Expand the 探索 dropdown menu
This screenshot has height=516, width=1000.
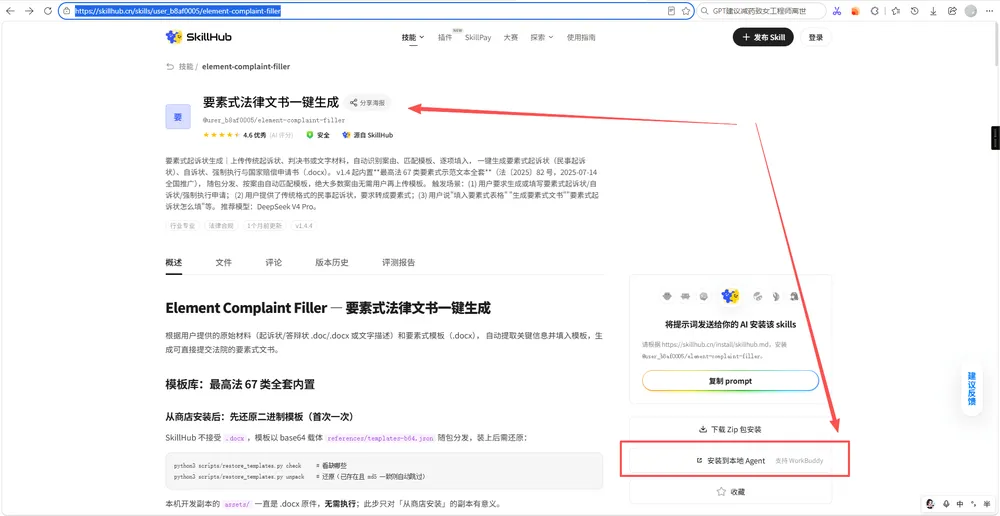coord(541,38)
